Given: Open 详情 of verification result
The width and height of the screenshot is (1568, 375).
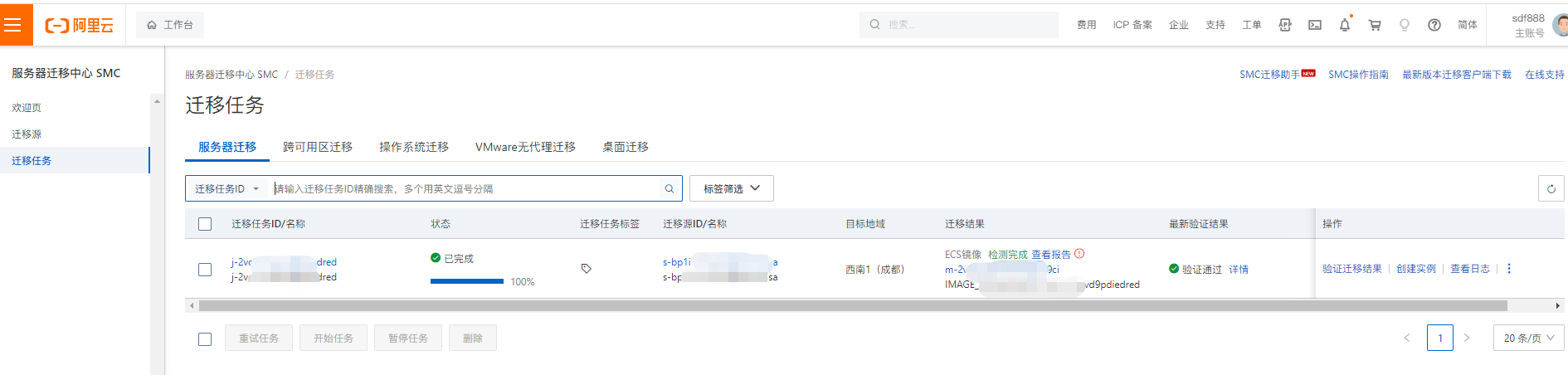Looking at the screenshot, I should [1239, 270].
